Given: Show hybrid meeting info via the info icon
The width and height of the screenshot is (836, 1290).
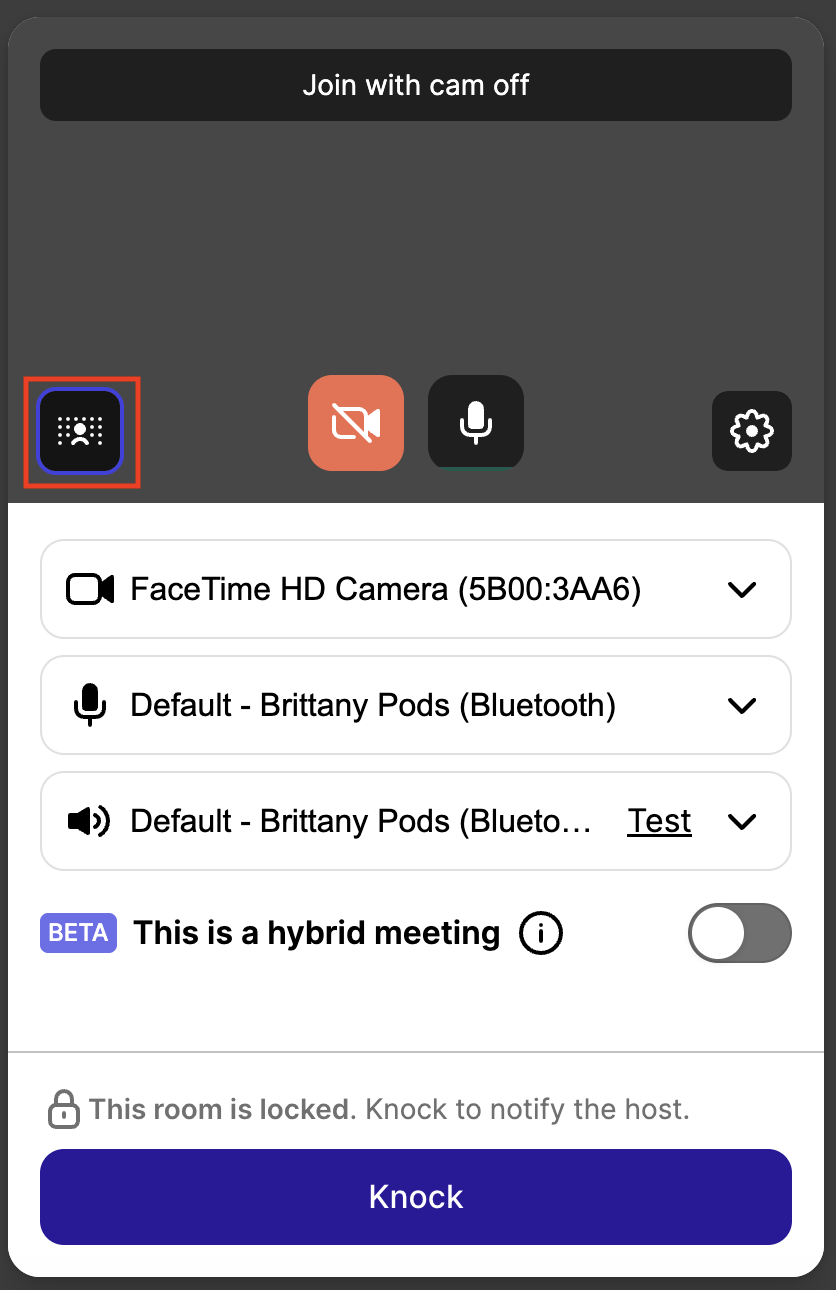Looking at the screenshot, I should click(541, 934).
